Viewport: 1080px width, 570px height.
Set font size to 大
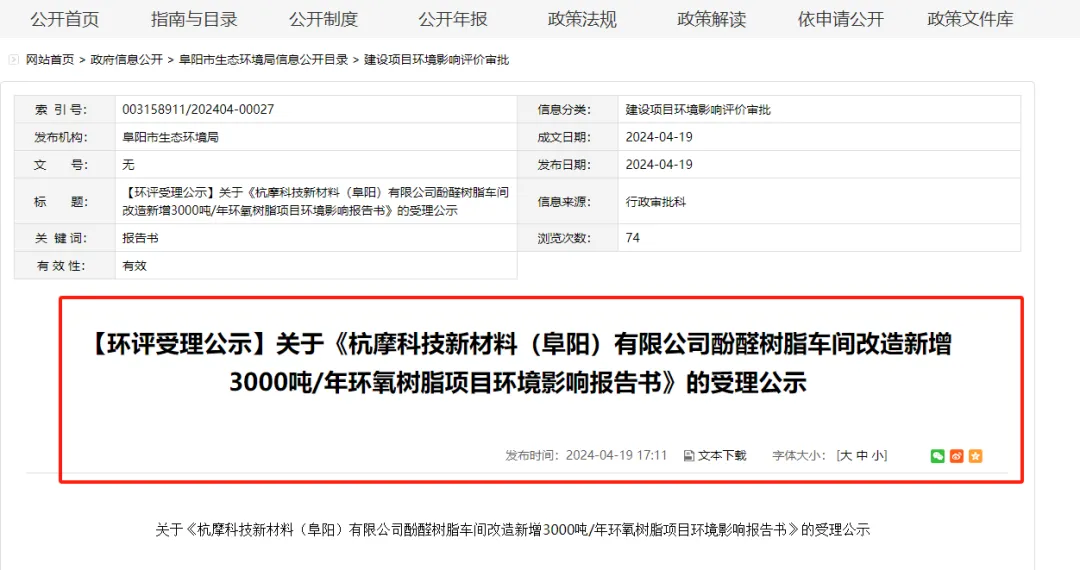pyautogui.click(x=845, y=456)
